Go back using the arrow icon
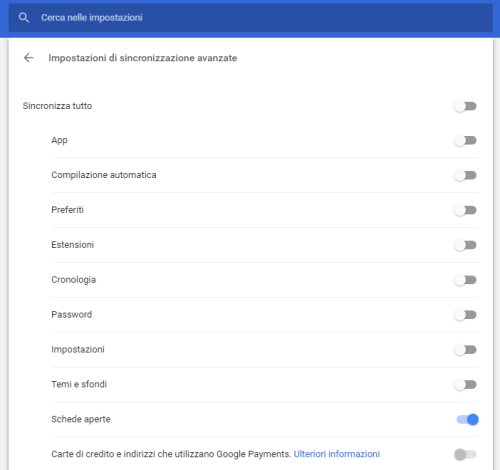The height and width of the screenshot is (470, 500). tap(29, 58)
